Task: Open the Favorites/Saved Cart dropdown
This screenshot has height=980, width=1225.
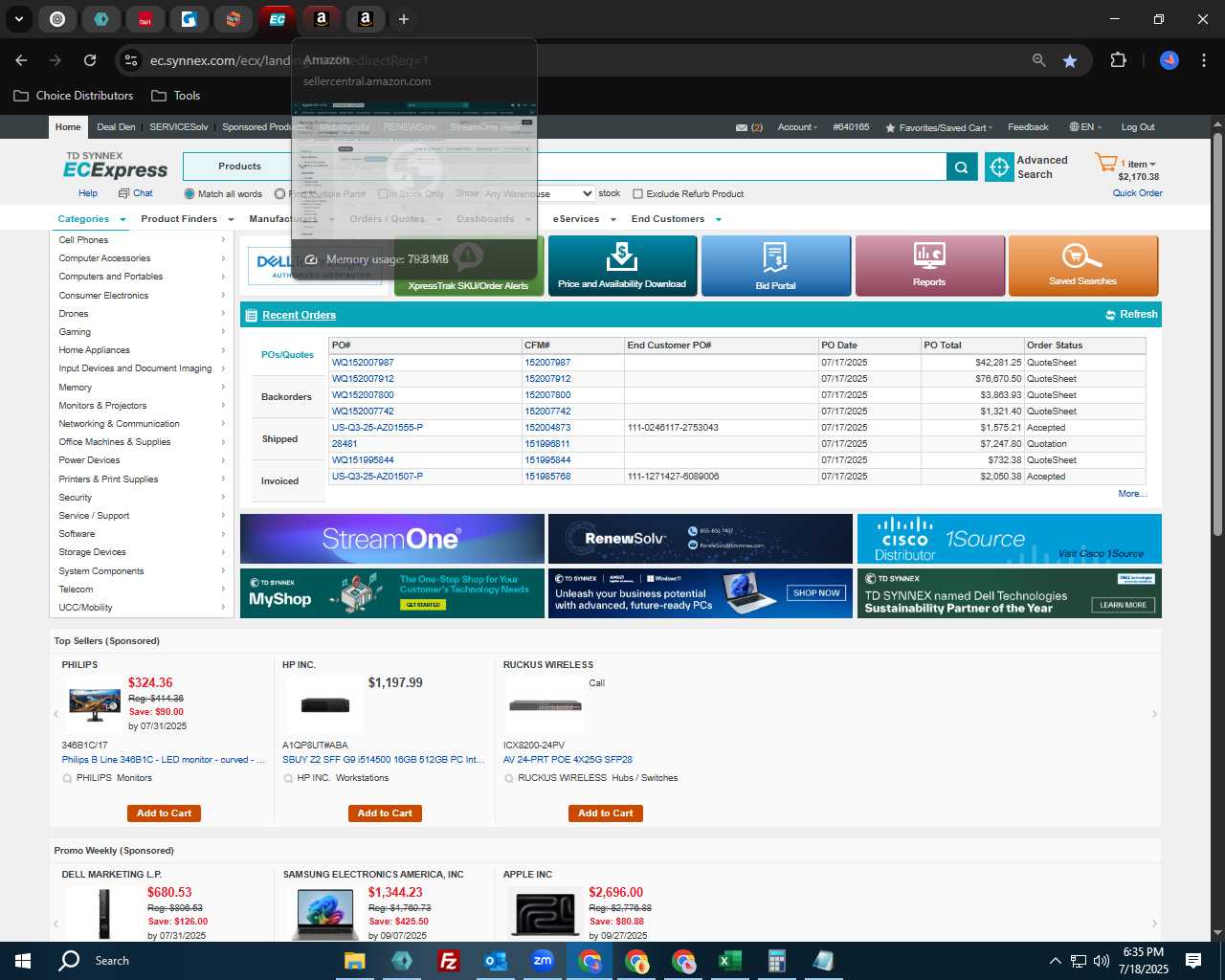Action: pos(939,127)
